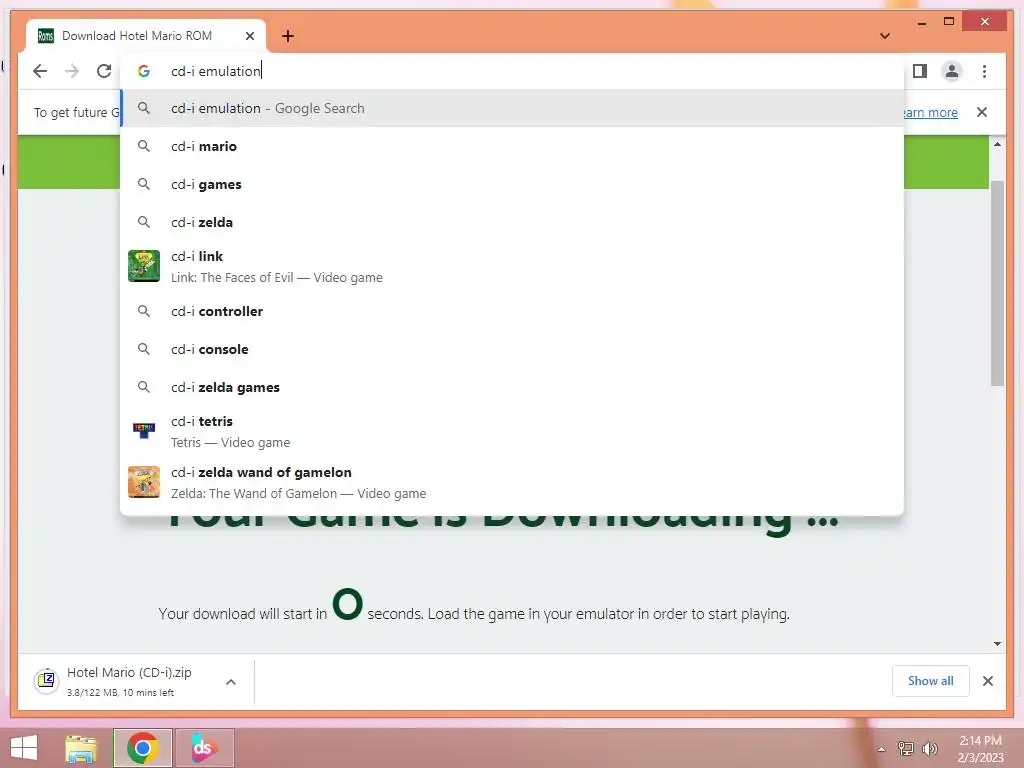Image resolution: width=1024 pixels, height=768 pixels.
Task: Open the Windows Start menu
Action: coord(24,748)
